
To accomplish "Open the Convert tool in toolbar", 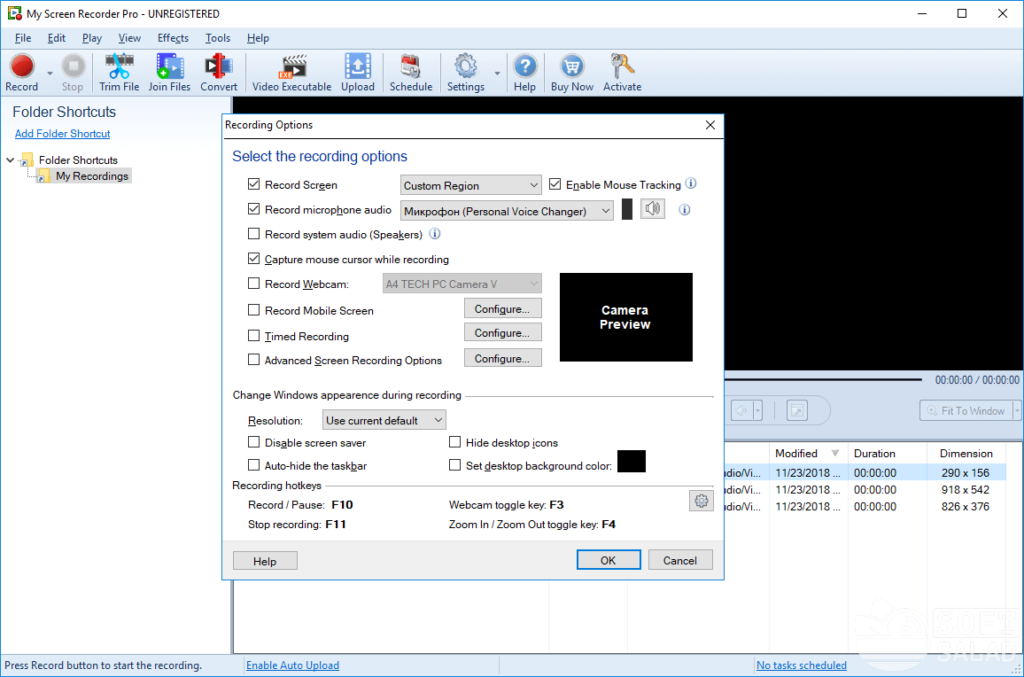I will point(218,72).
